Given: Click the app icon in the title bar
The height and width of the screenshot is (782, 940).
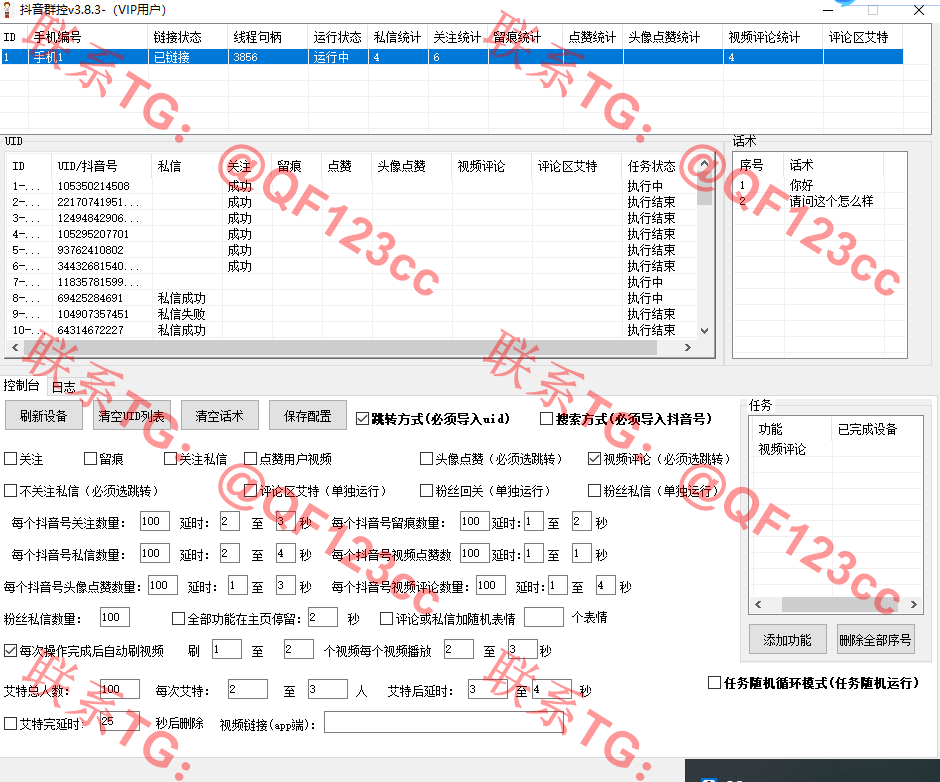Looking at the screenshot, I should click(x=7, y=10).
